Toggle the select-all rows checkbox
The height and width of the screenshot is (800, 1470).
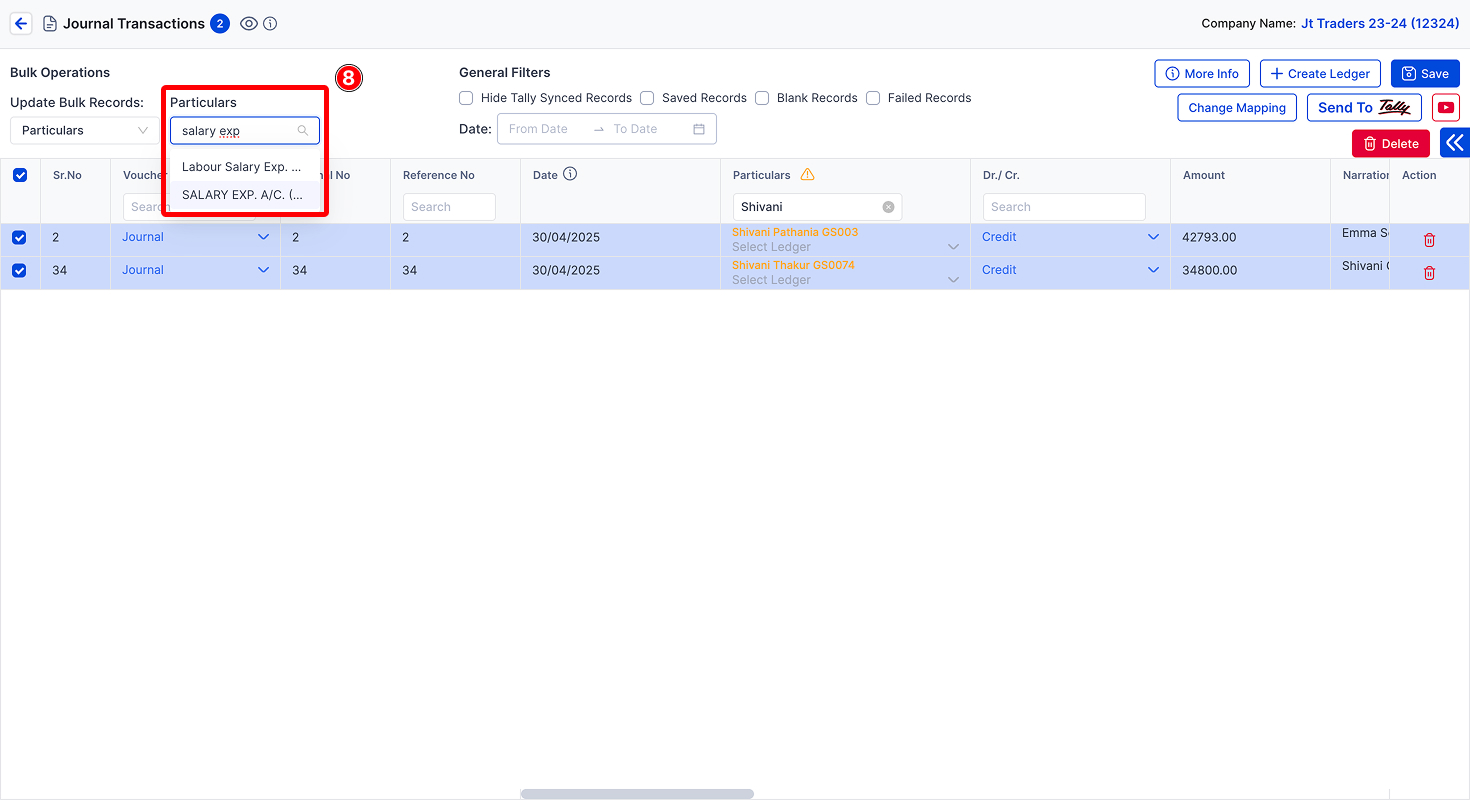point(20,175)
